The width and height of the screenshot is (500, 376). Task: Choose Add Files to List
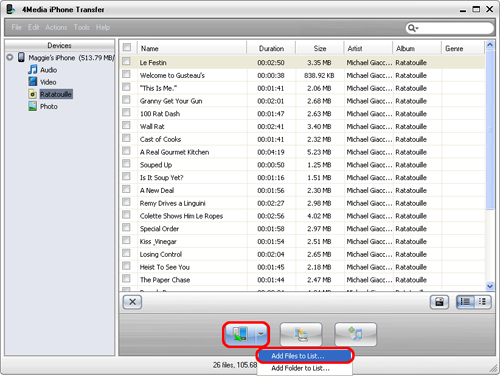(305, 356)
